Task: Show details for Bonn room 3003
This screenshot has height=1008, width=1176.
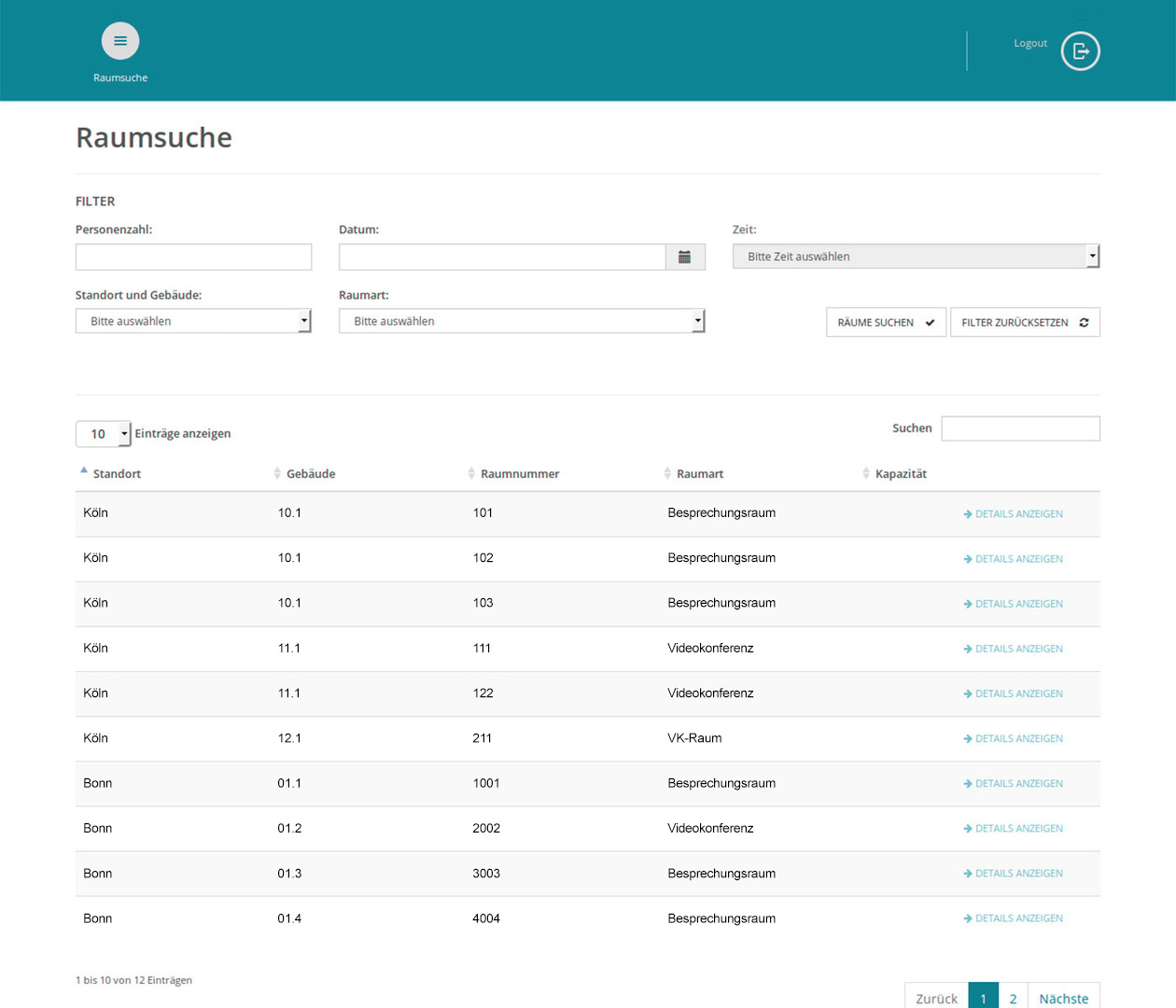Action: (1013, 874)
